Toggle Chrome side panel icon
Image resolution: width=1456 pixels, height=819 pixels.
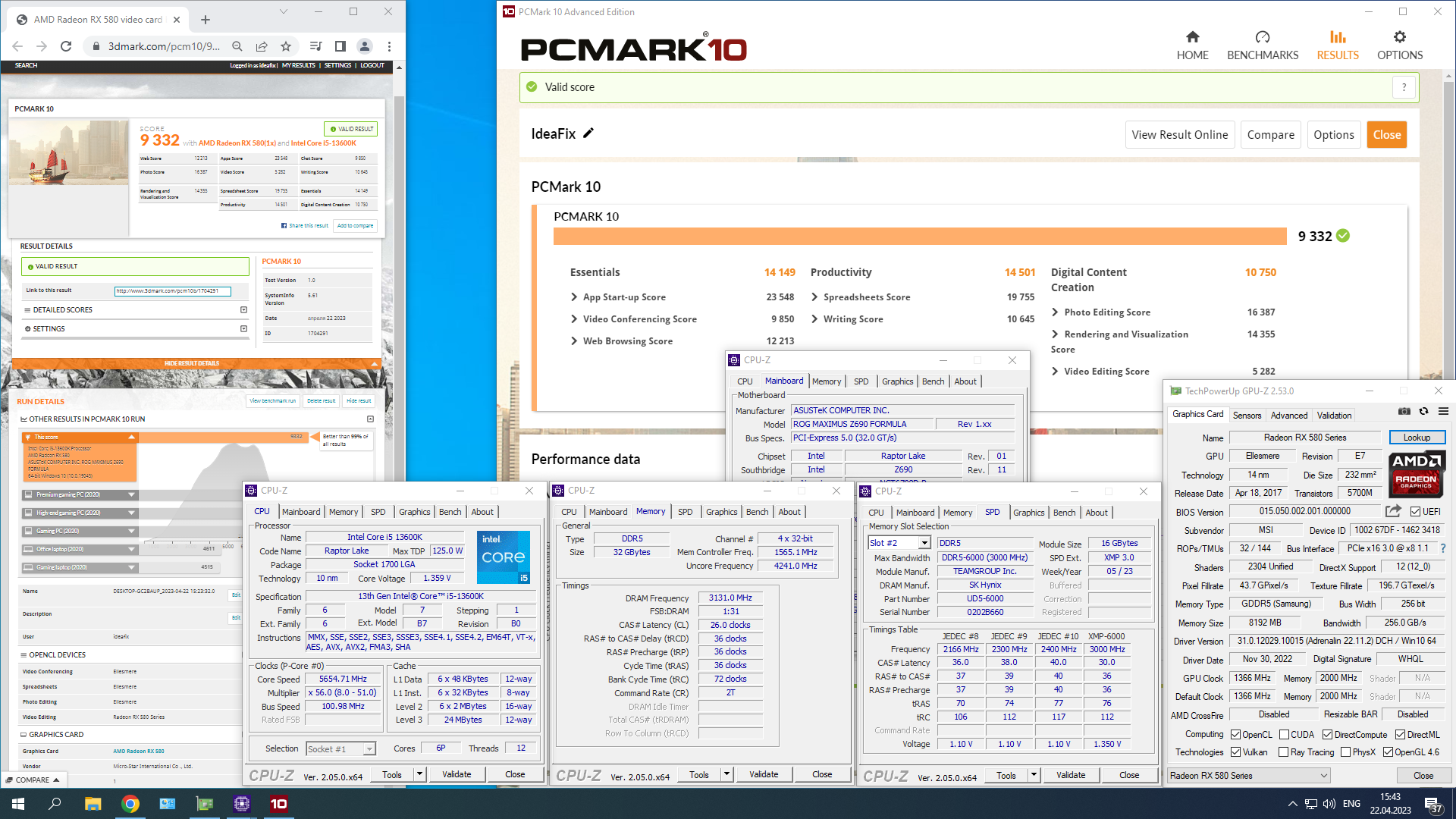pyautogui.click(x=340, y=46)
